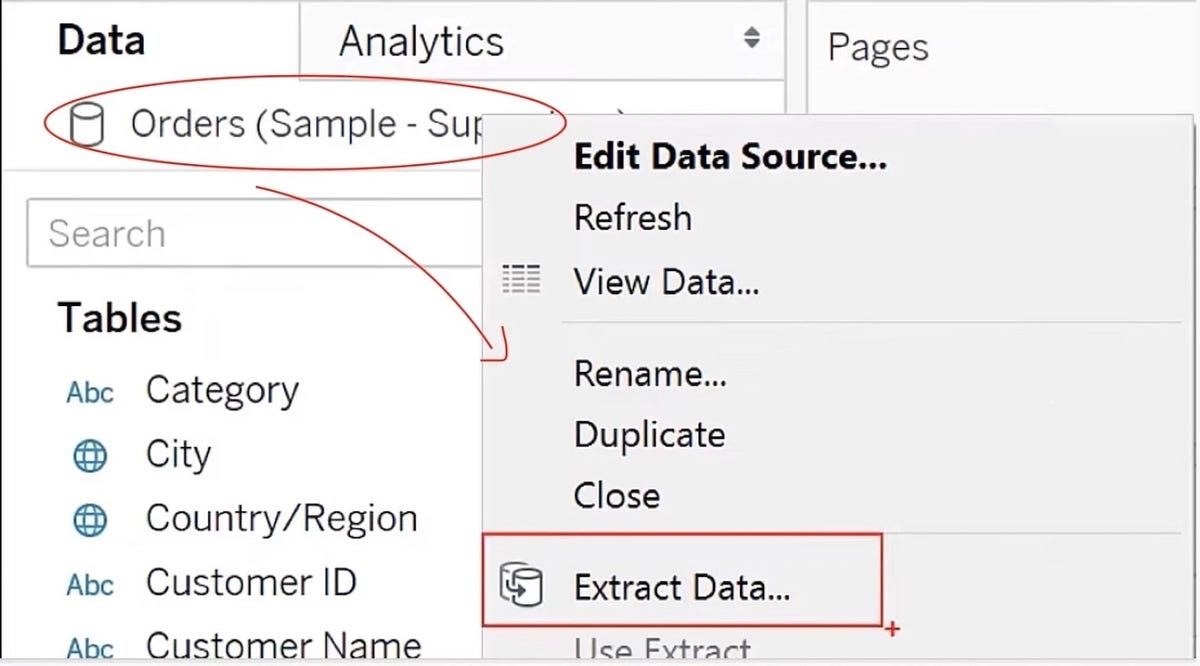
Task: Select Duplicate to copy the data source
Action: [649, 434]
